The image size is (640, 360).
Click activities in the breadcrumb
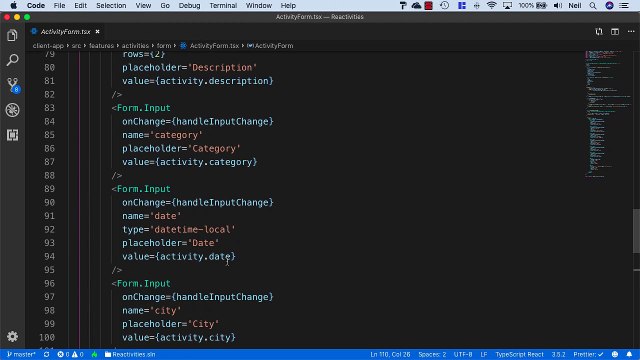pyautogui.click(x=135, y=46)
